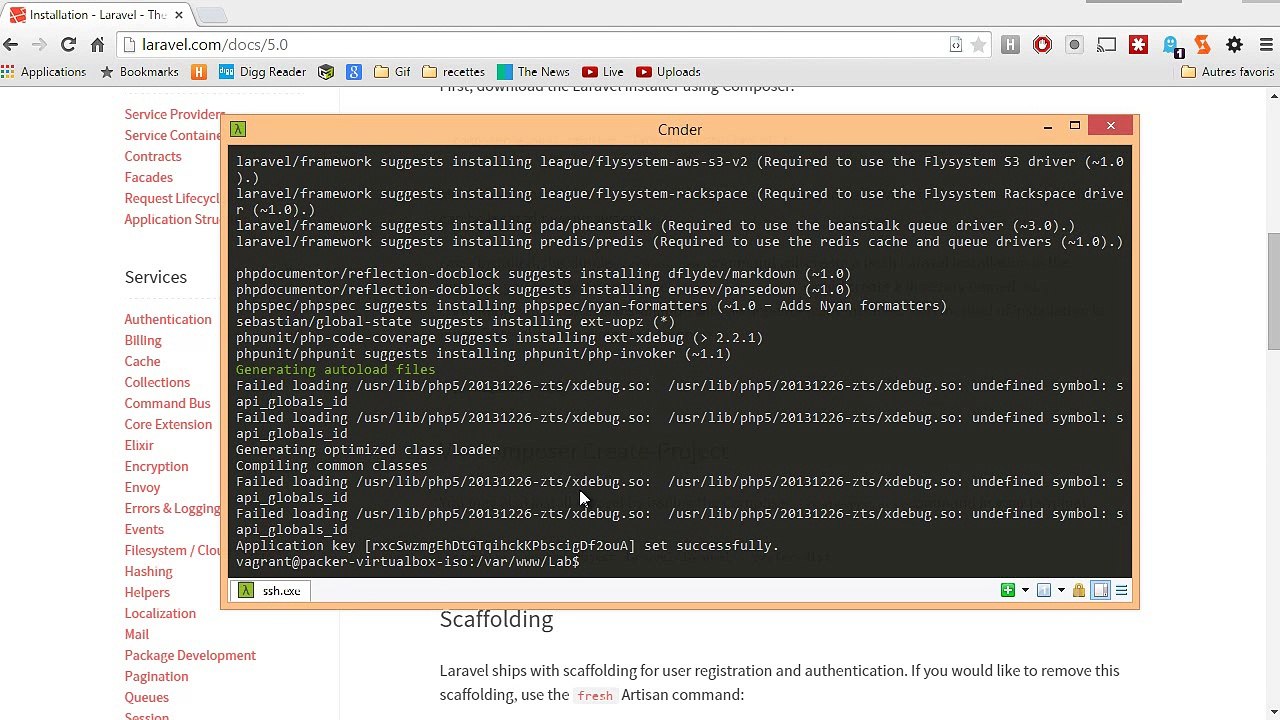1280x720 pixels.
Task: Click the gray record-circle extension icon
Action: pyautogui.click(x=1074, y=45)
